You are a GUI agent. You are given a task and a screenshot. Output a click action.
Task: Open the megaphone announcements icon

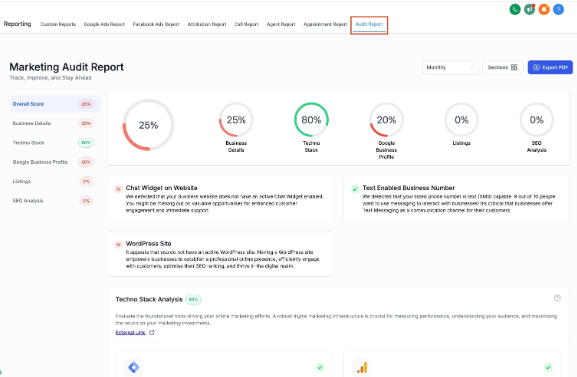[530, 9]
